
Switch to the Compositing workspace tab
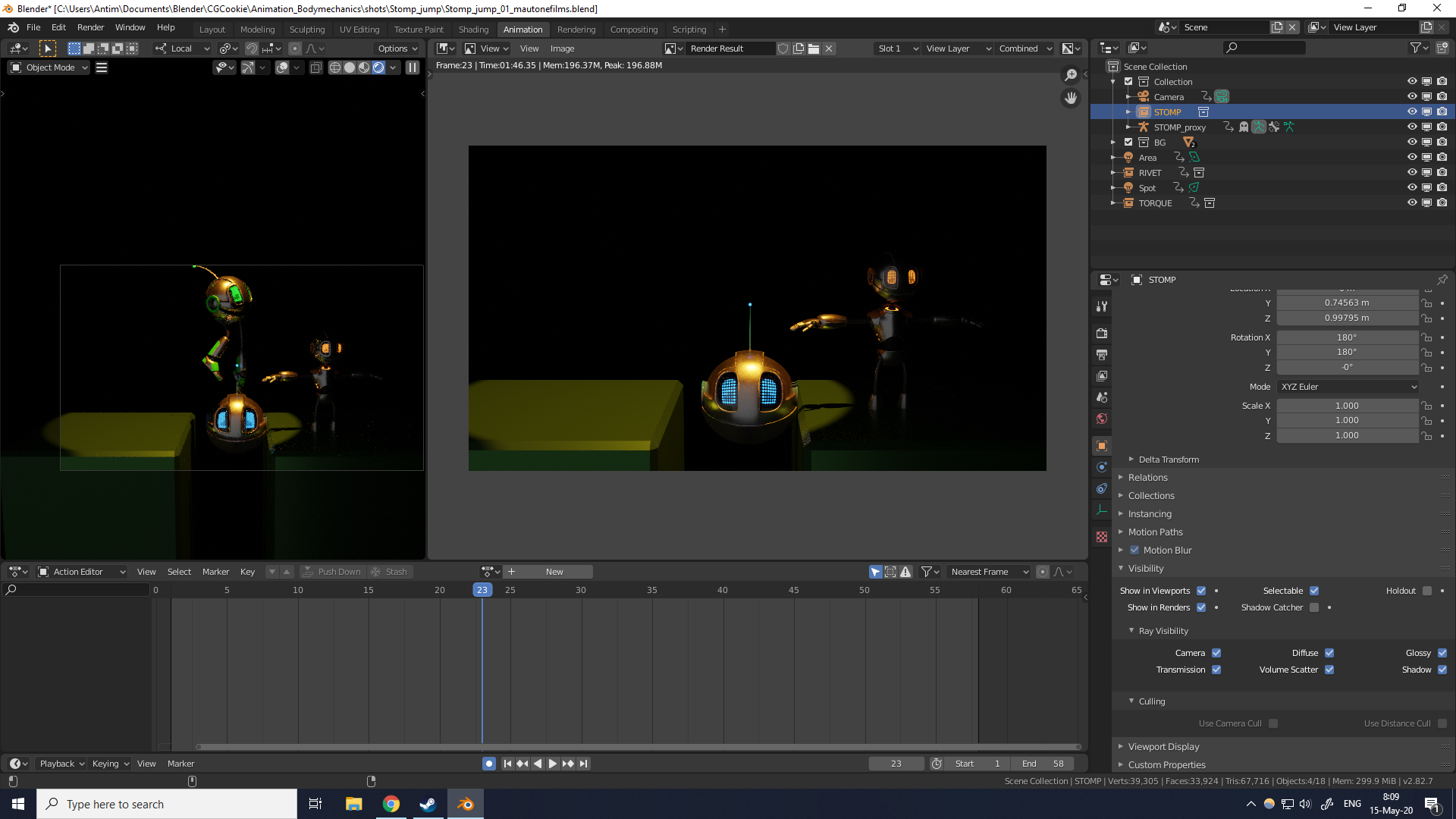[633, 30]
